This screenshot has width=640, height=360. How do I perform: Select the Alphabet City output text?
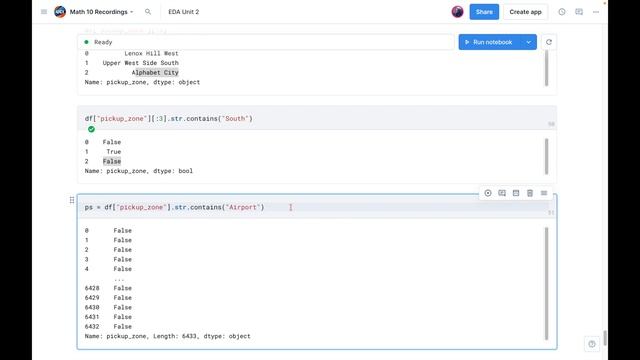pyautogui.click(x=155, y=73)
